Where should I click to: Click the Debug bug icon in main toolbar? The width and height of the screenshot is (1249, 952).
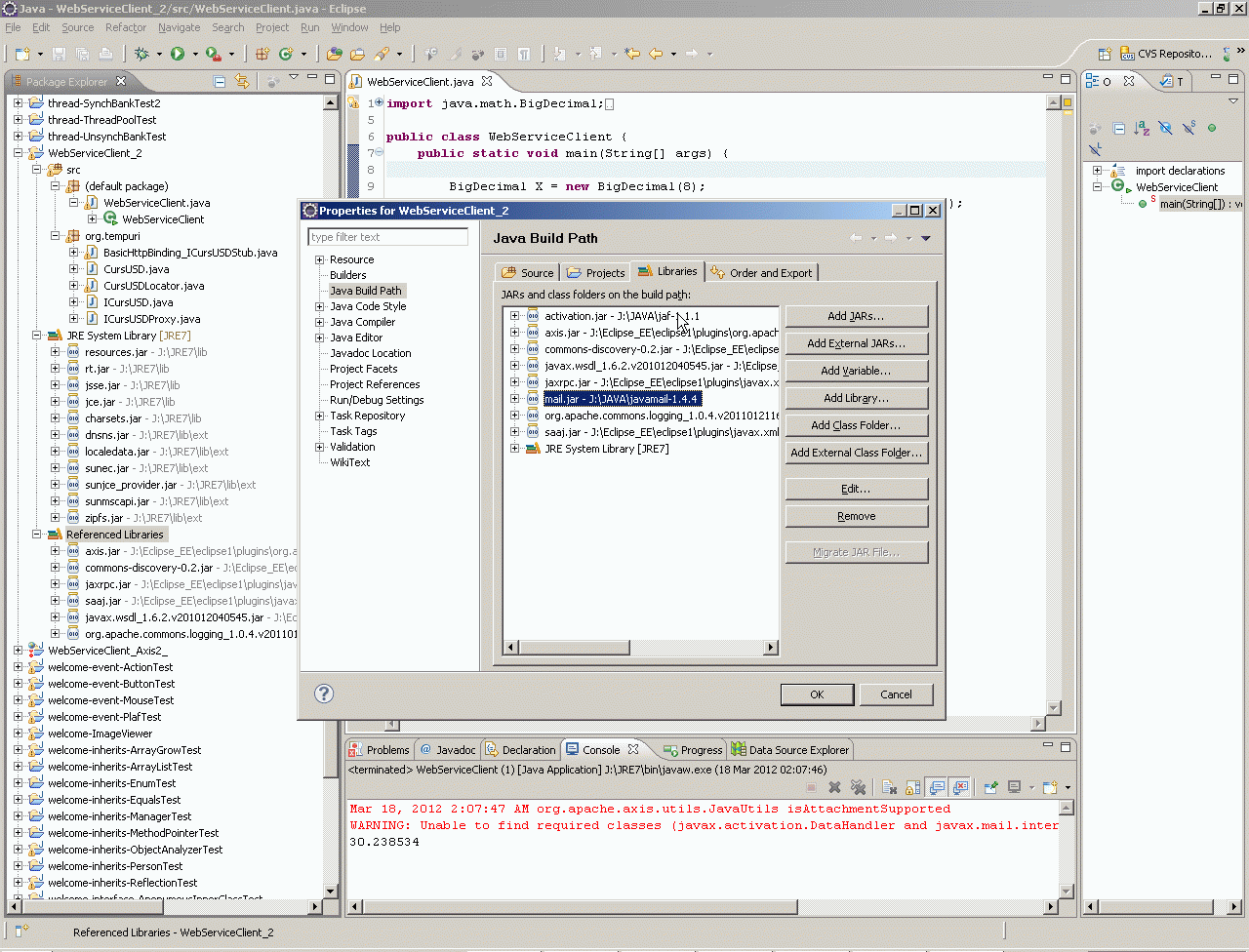(142, 55)
